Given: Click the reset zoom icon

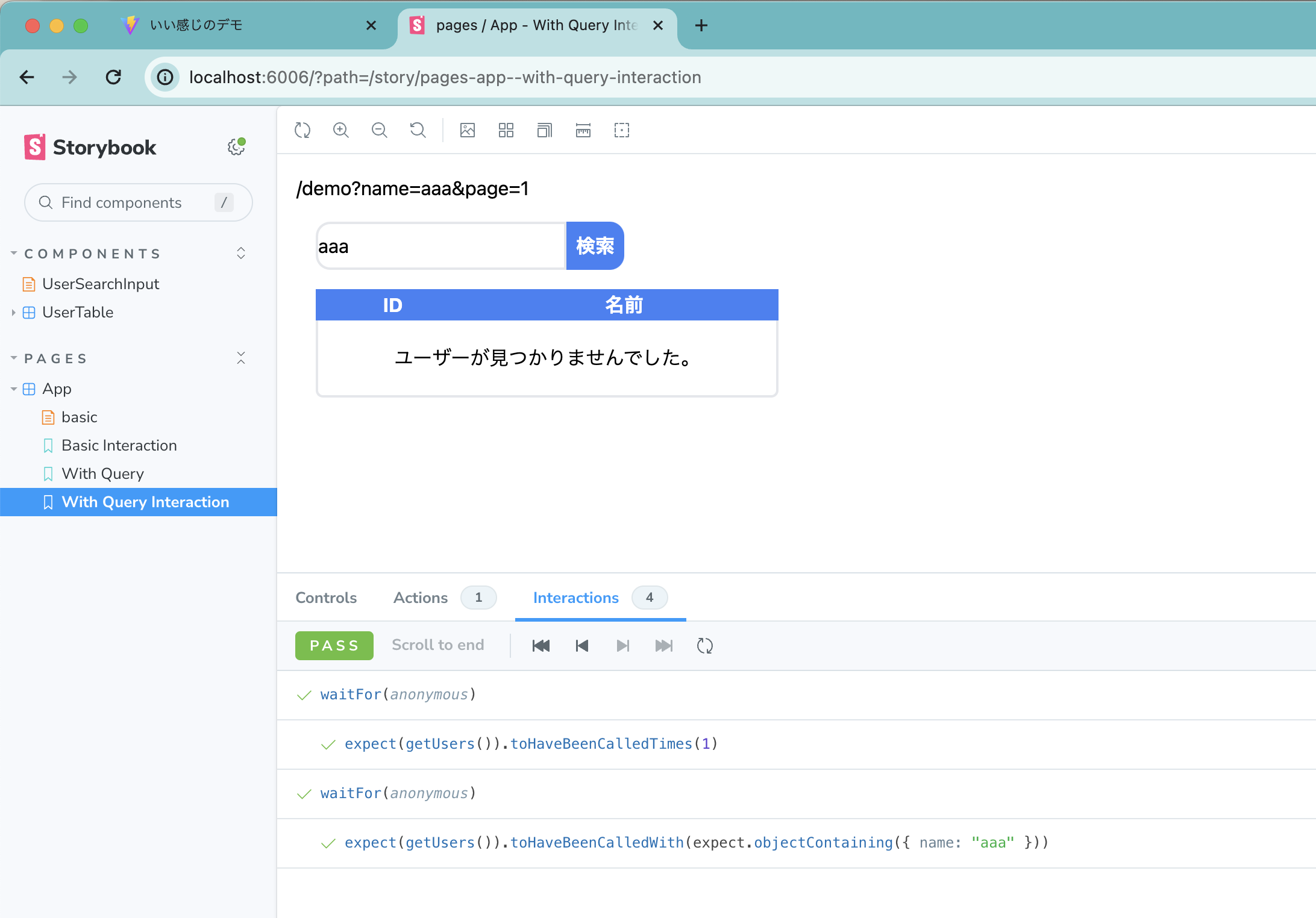Looking at the screenshot, I should (x=418, y=130).
